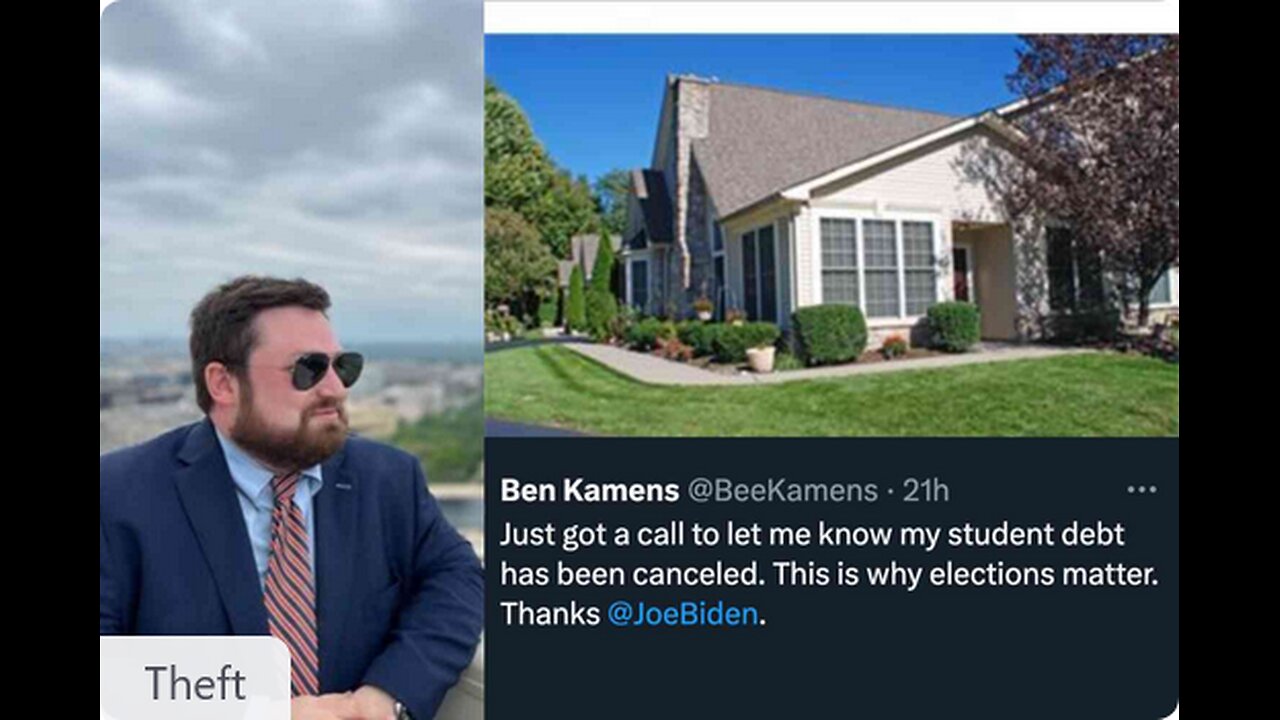The width and height of the screenshot is (1280, 720).
Task: Select the @BeeKamens handle
Action: point(783,490)
